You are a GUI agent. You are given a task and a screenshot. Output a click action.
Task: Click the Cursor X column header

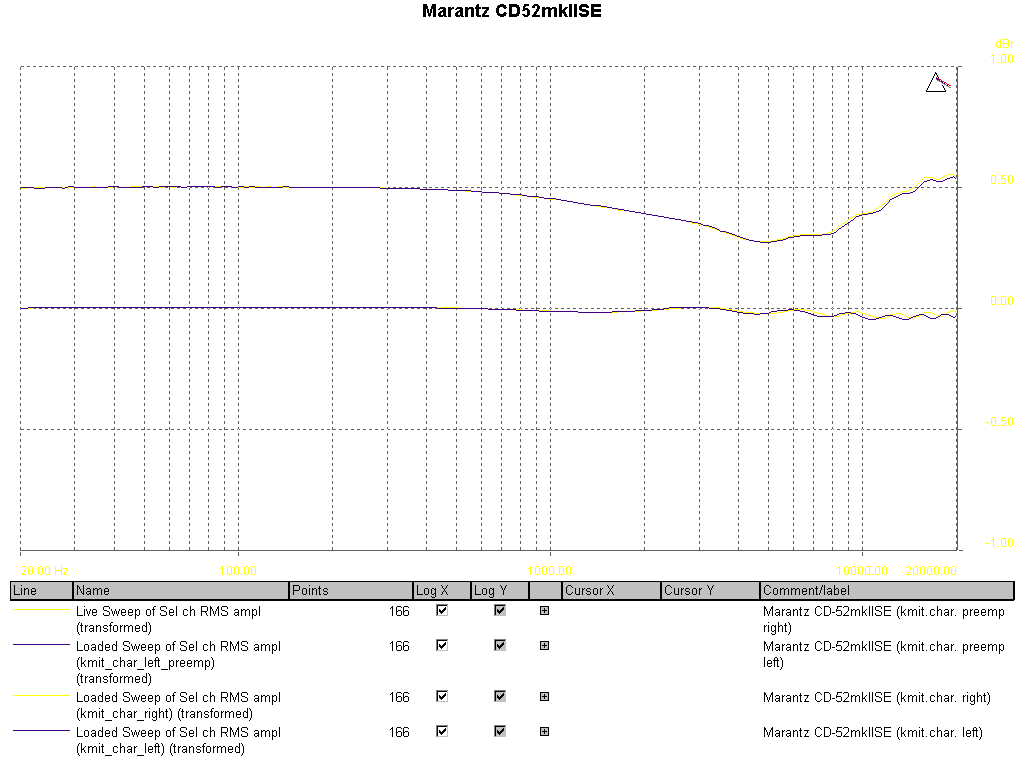pyautogui.click(x=611, y=590)
